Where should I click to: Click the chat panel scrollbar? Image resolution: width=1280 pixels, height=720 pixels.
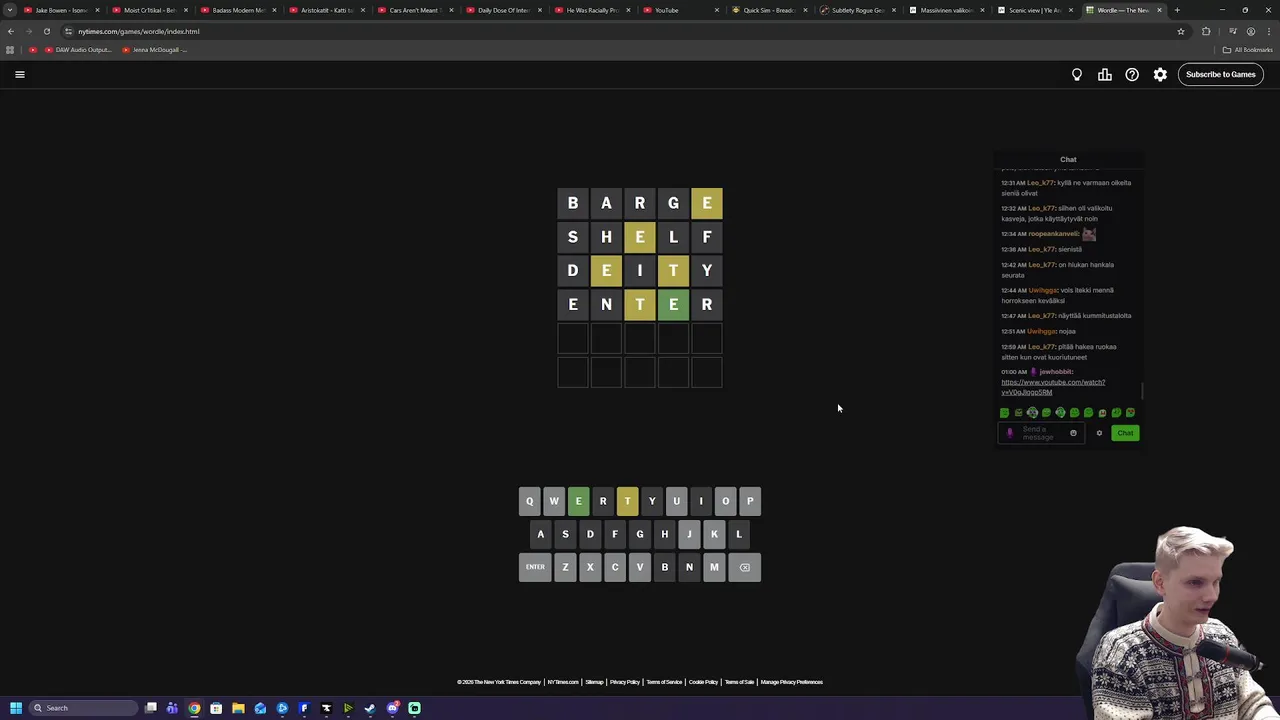coord(1142,392)
